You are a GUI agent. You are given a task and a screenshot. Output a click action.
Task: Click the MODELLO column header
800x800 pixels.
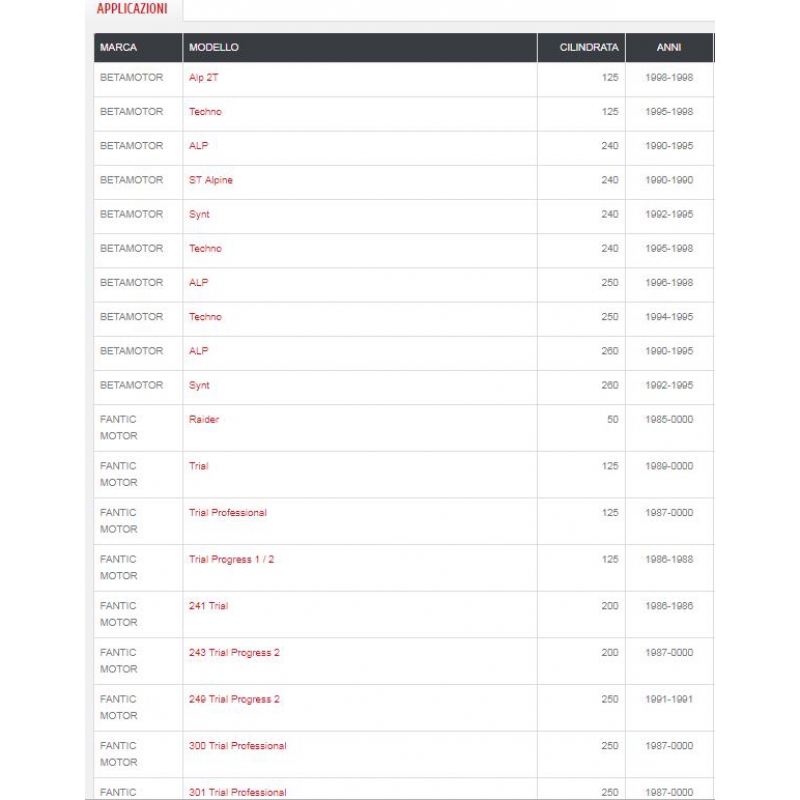click(x=360, y=47)
